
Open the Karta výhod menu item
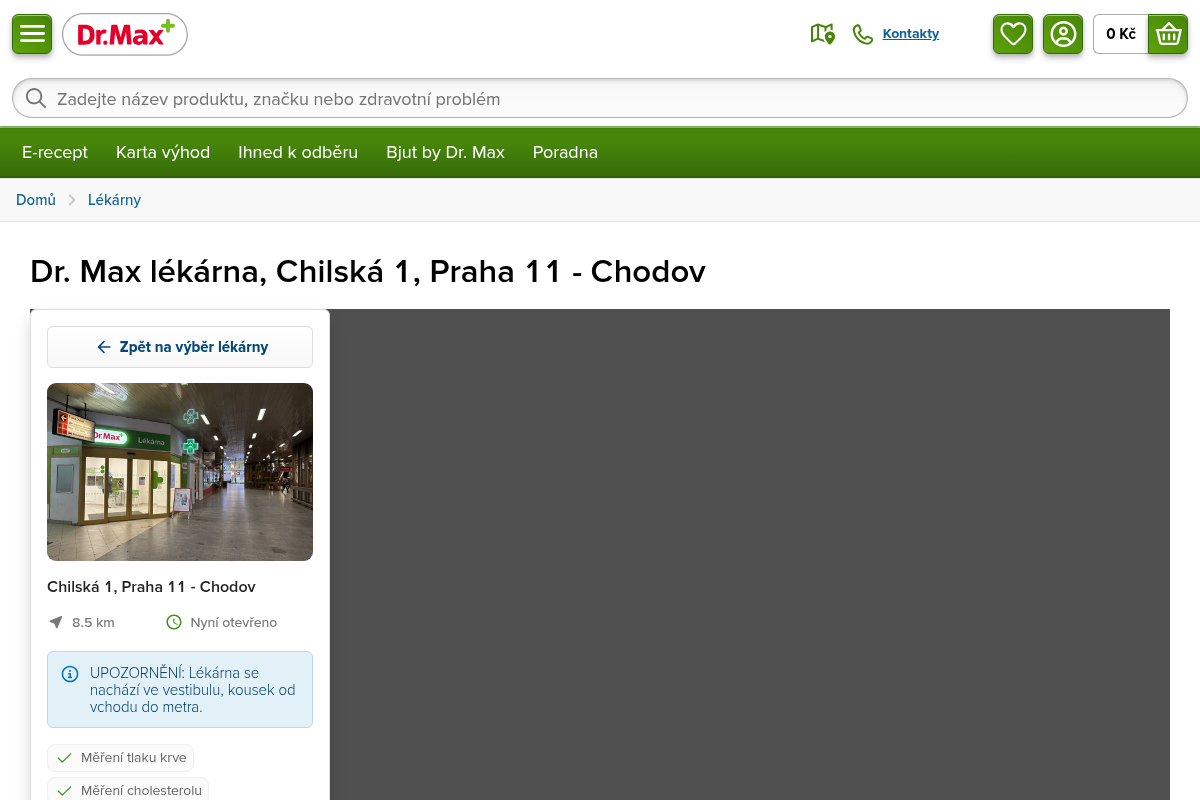coord(163,152)
